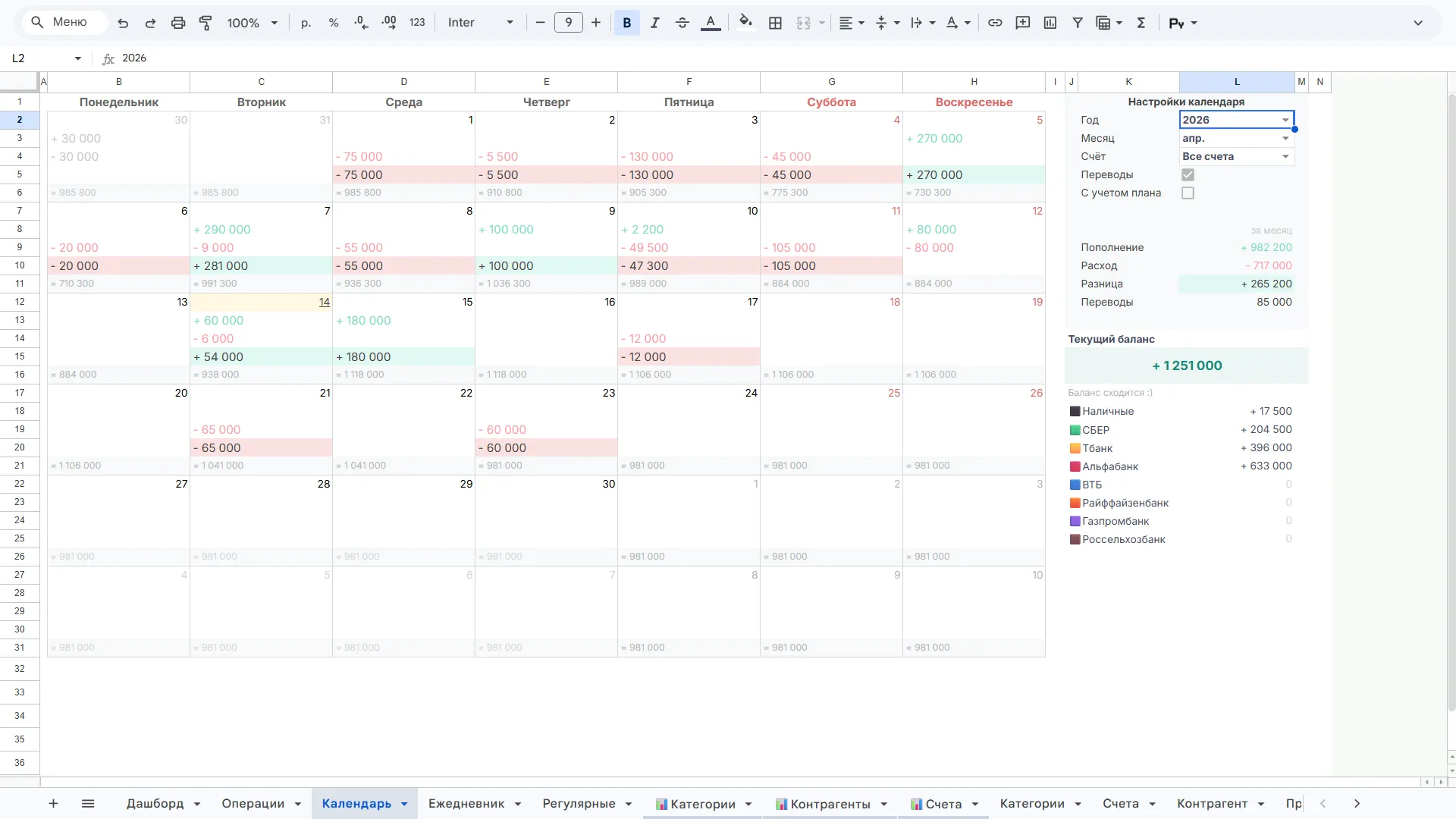Open the Календарь tab menu arrow
The image size is (1456, 819).
point(404,804)
